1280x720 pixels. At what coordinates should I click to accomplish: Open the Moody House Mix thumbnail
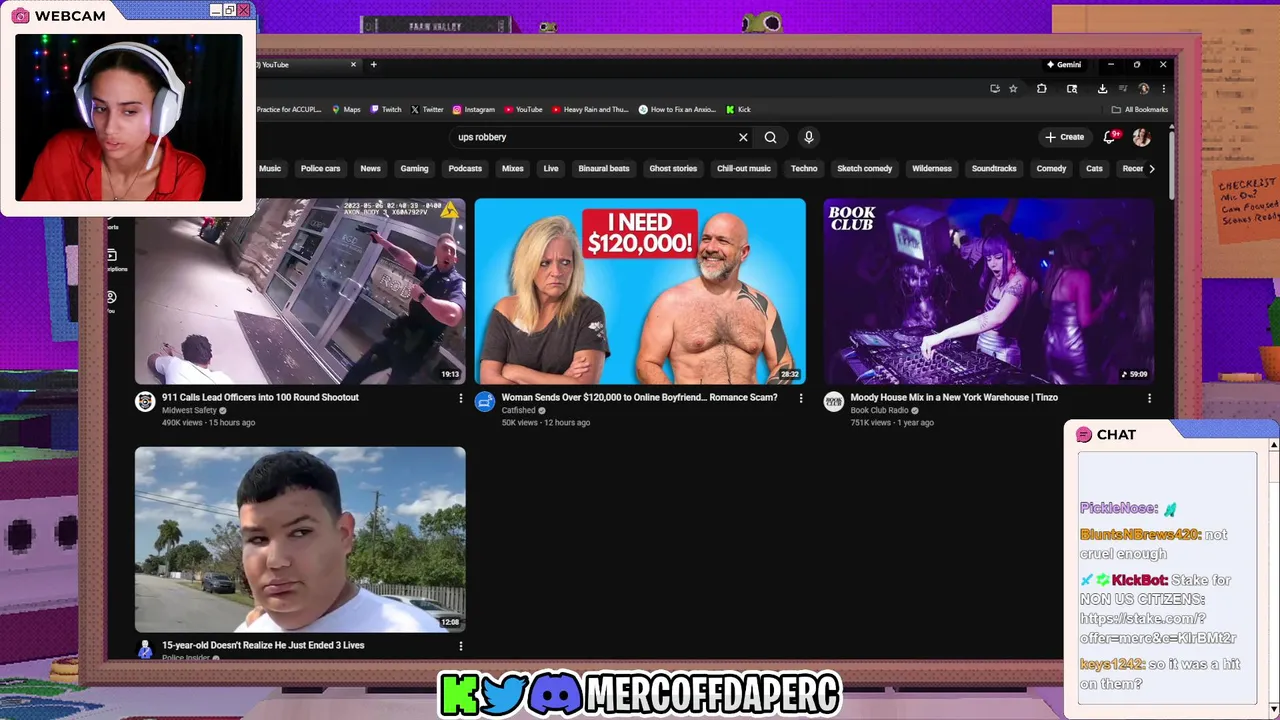point(989,291)
